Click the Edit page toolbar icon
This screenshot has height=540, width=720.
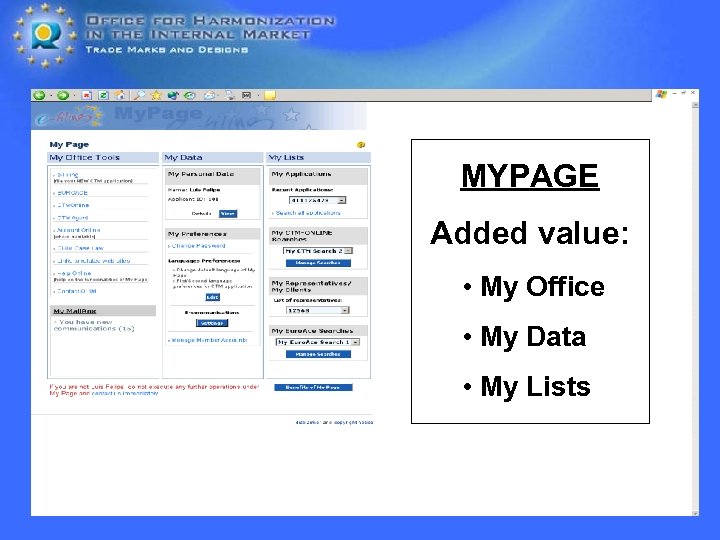point(247,95)
